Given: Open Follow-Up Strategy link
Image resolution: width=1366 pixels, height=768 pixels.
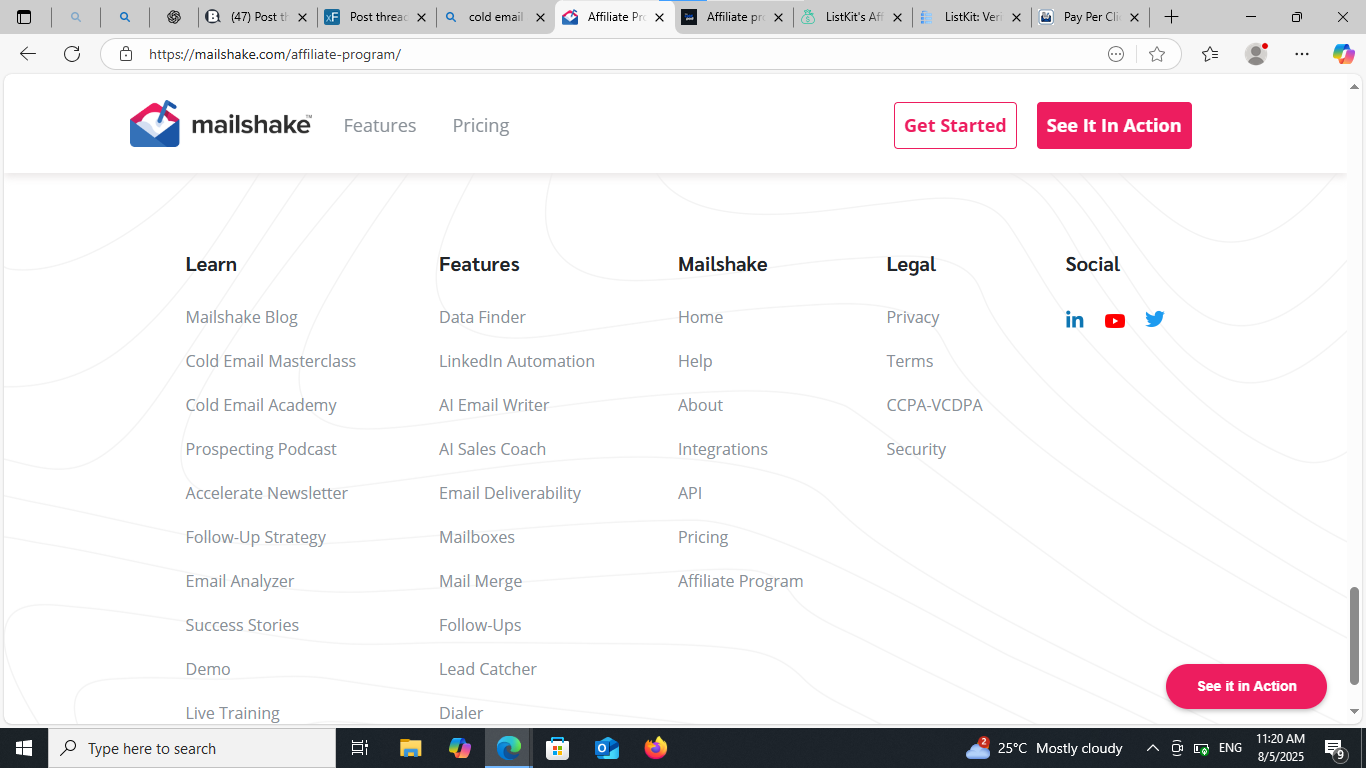Looking at the screenshot, I should pyautogui.click(x=256, y=537).
